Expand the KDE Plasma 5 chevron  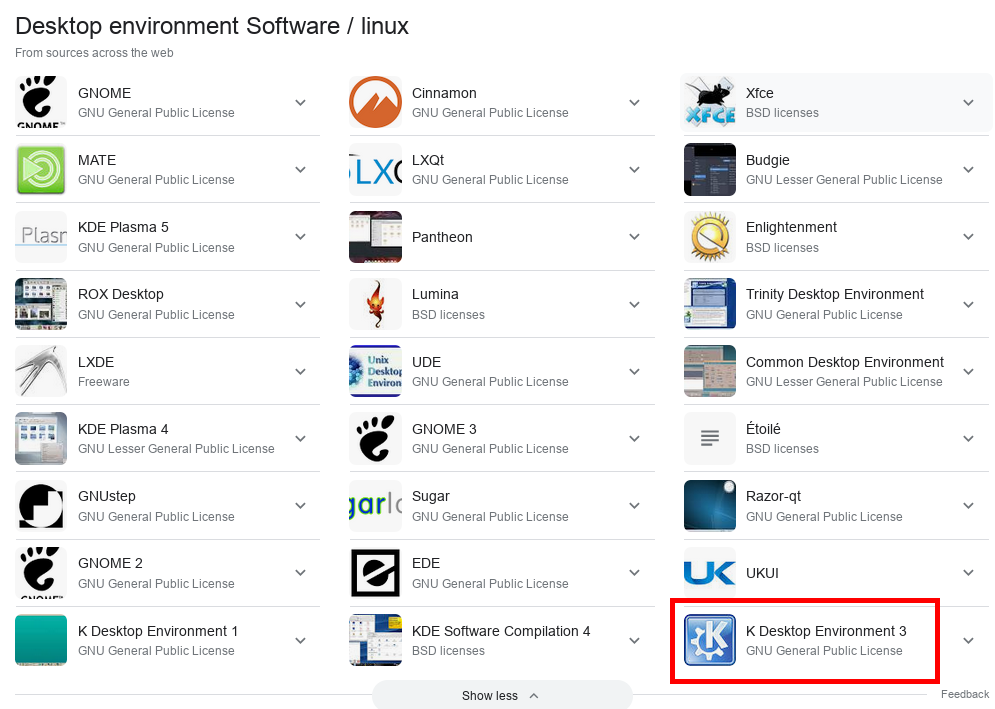(x=301, y=237)
